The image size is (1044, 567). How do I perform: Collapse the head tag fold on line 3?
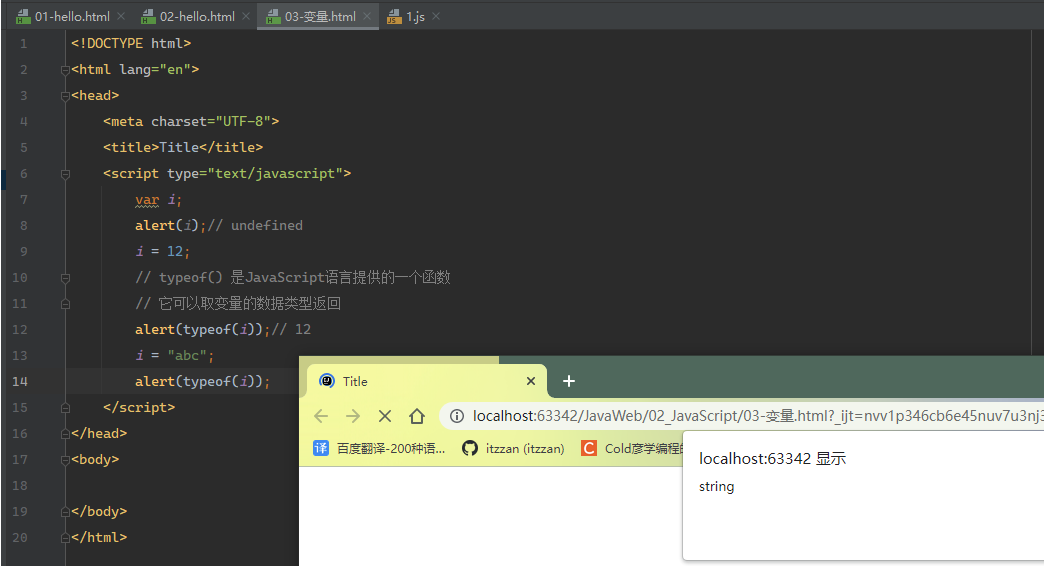[65, 96]
